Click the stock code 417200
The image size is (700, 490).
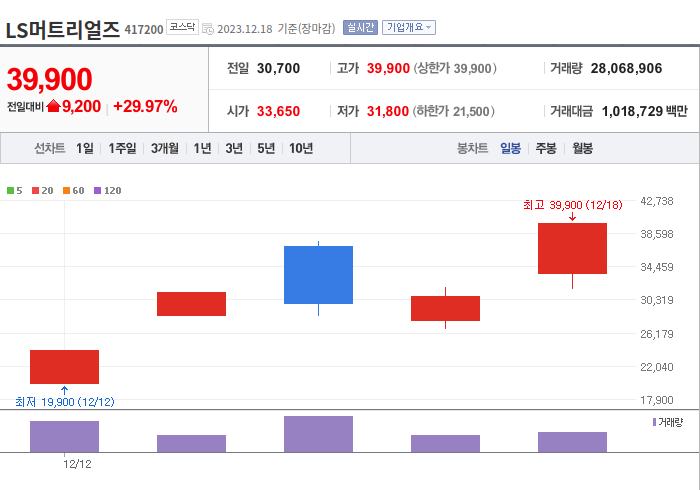click(x=144, y=29)
